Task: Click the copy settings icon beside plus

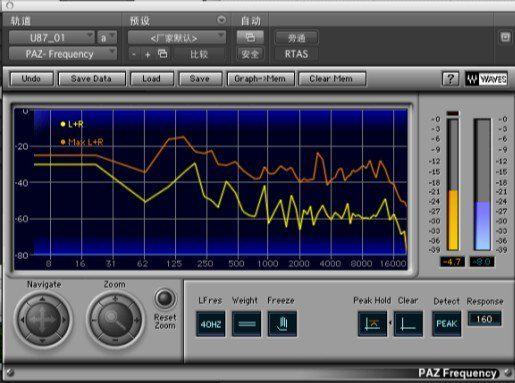Action: point(163,54)
